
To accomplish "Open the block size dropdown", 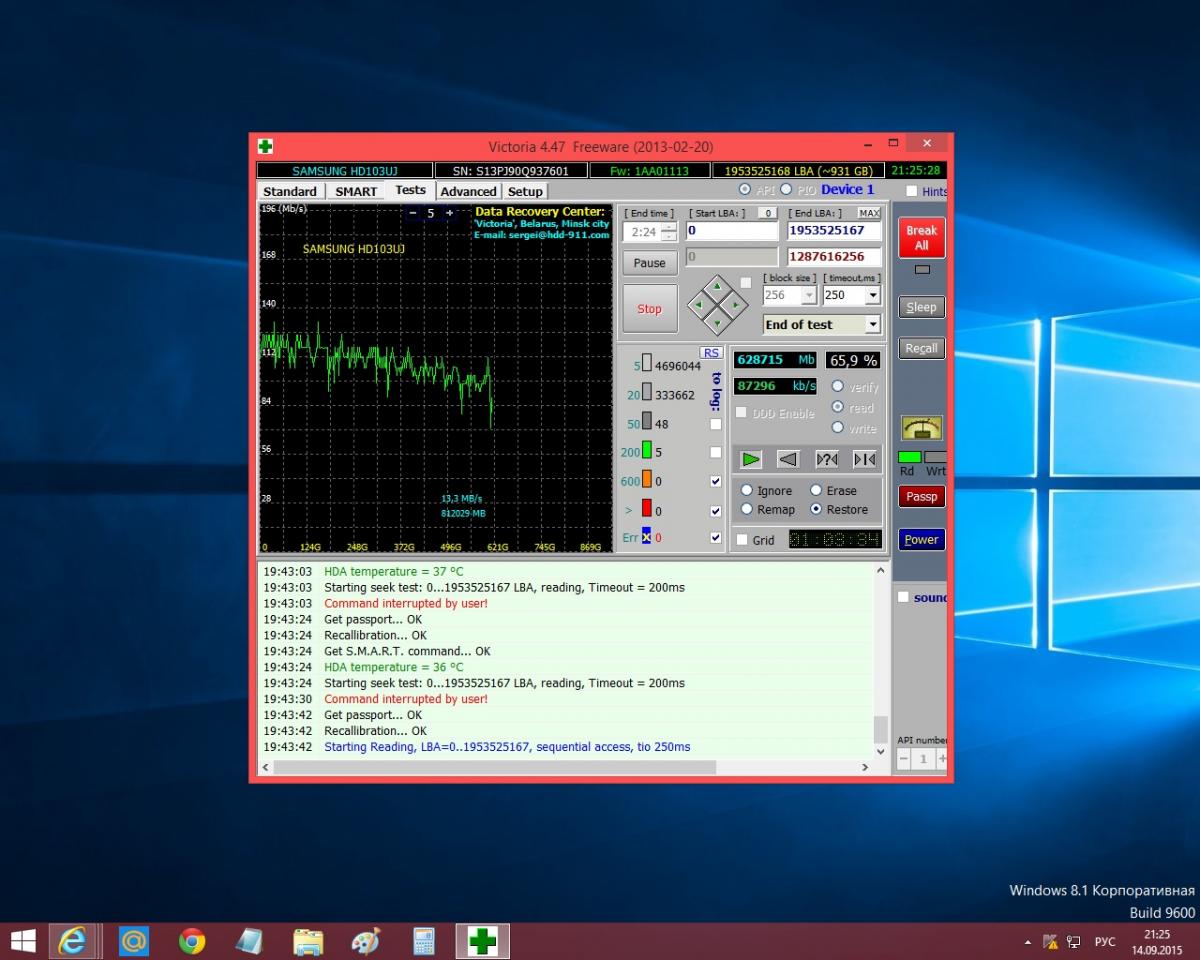I will tap(808, 296).
